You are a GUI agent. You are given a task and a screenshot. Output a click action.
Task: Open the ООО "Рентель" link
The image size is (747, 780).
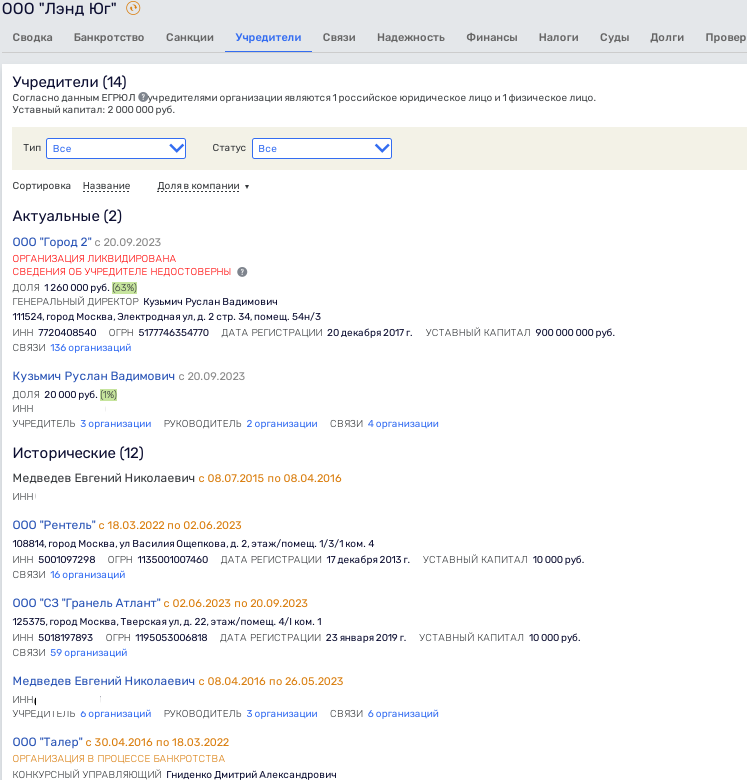(54, 525)
